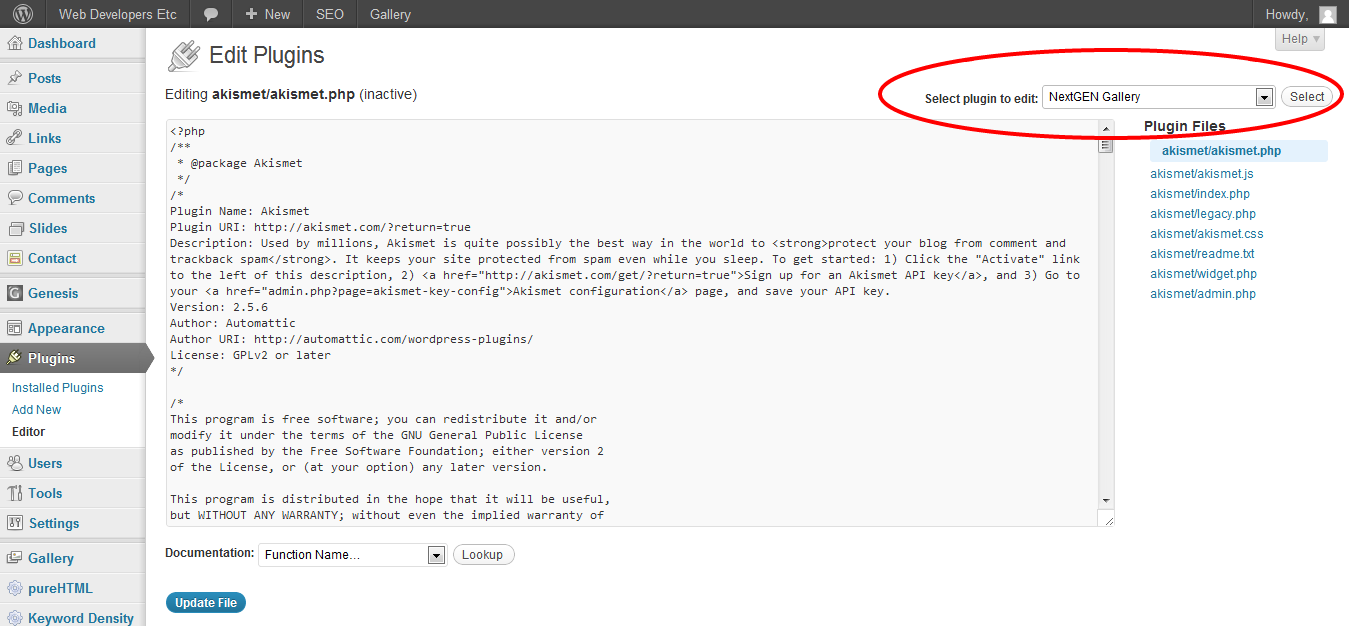1349x626 pixels.
Task: Open the highlighted akismet/akismet.php file
Action: point(1221,151)
